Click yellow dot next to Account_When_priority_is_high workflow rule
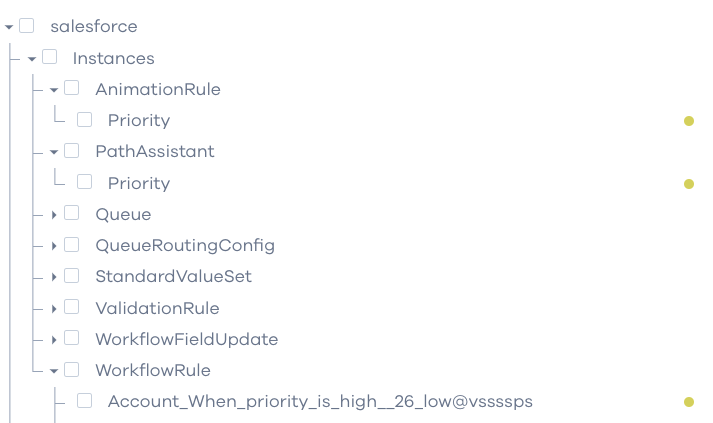The image size is (713, 423). pos(688,402)
